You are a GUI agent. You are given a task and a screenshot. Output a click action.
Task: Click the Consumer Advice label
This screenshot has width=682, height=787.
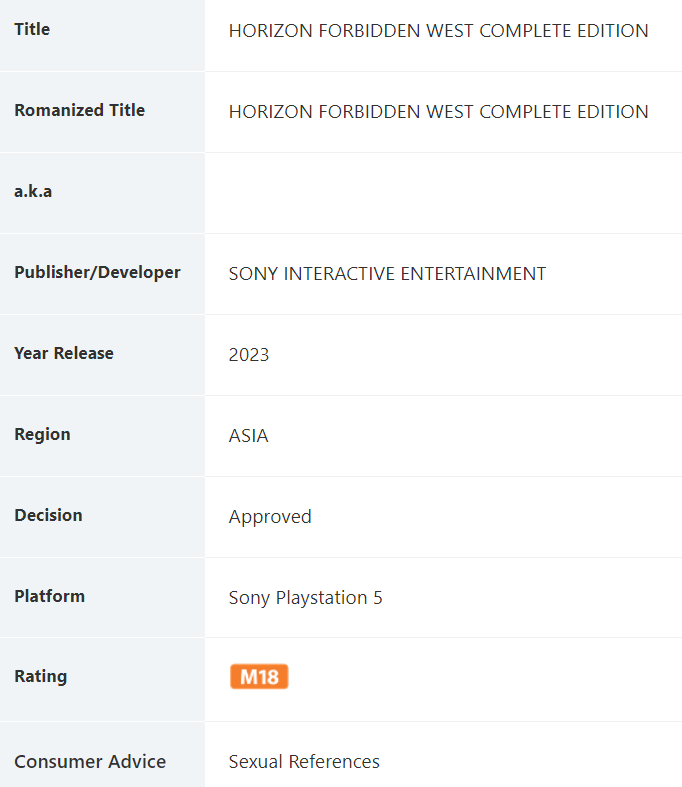90,761
